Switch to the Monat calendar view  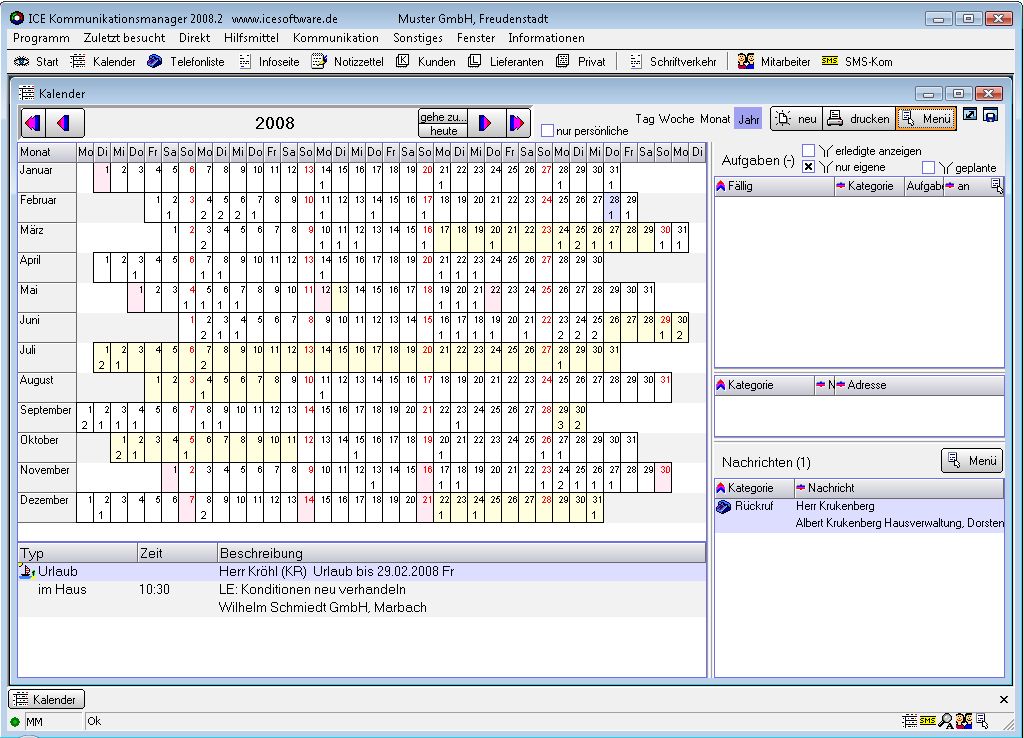(714, 119)
